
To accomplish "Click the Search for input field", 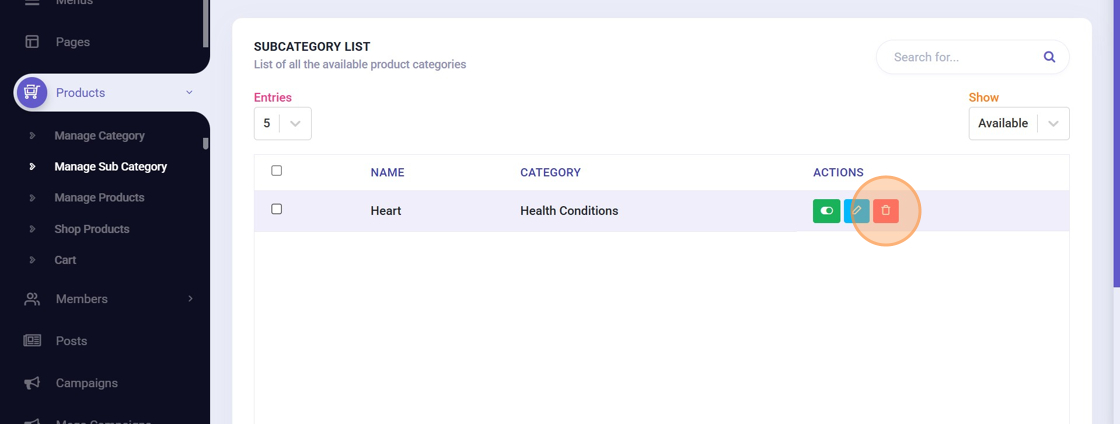I will tap(960, 57).
